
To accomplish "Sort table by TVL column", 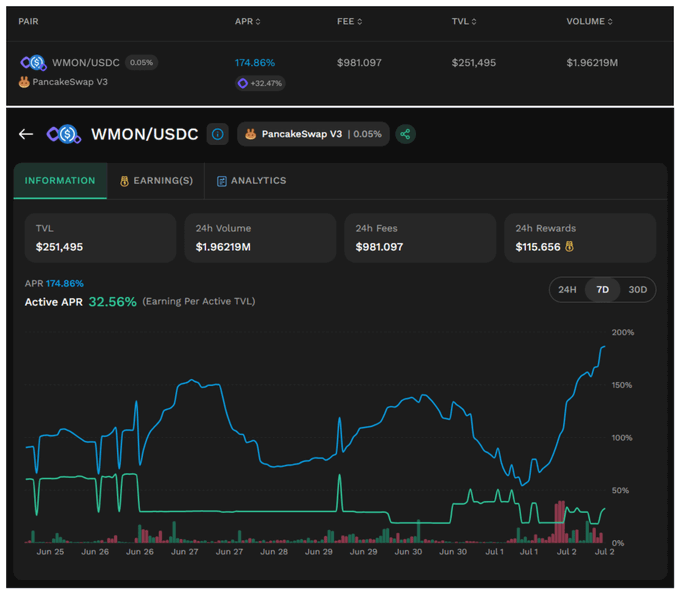I will tap(464, 21).
